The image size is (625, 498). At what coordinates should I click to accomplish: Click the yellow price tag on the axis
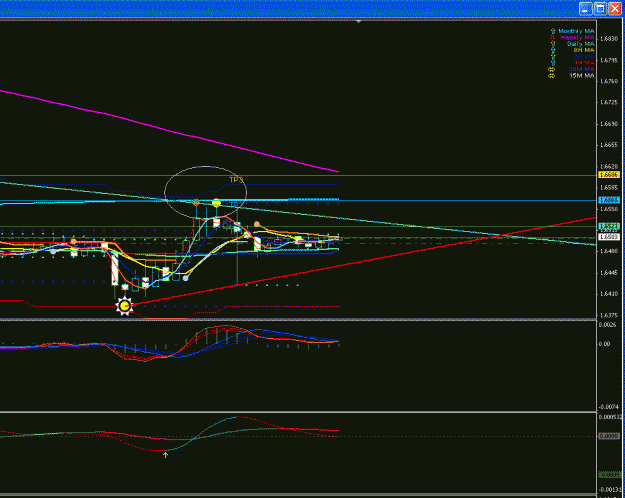coord(609,175)
